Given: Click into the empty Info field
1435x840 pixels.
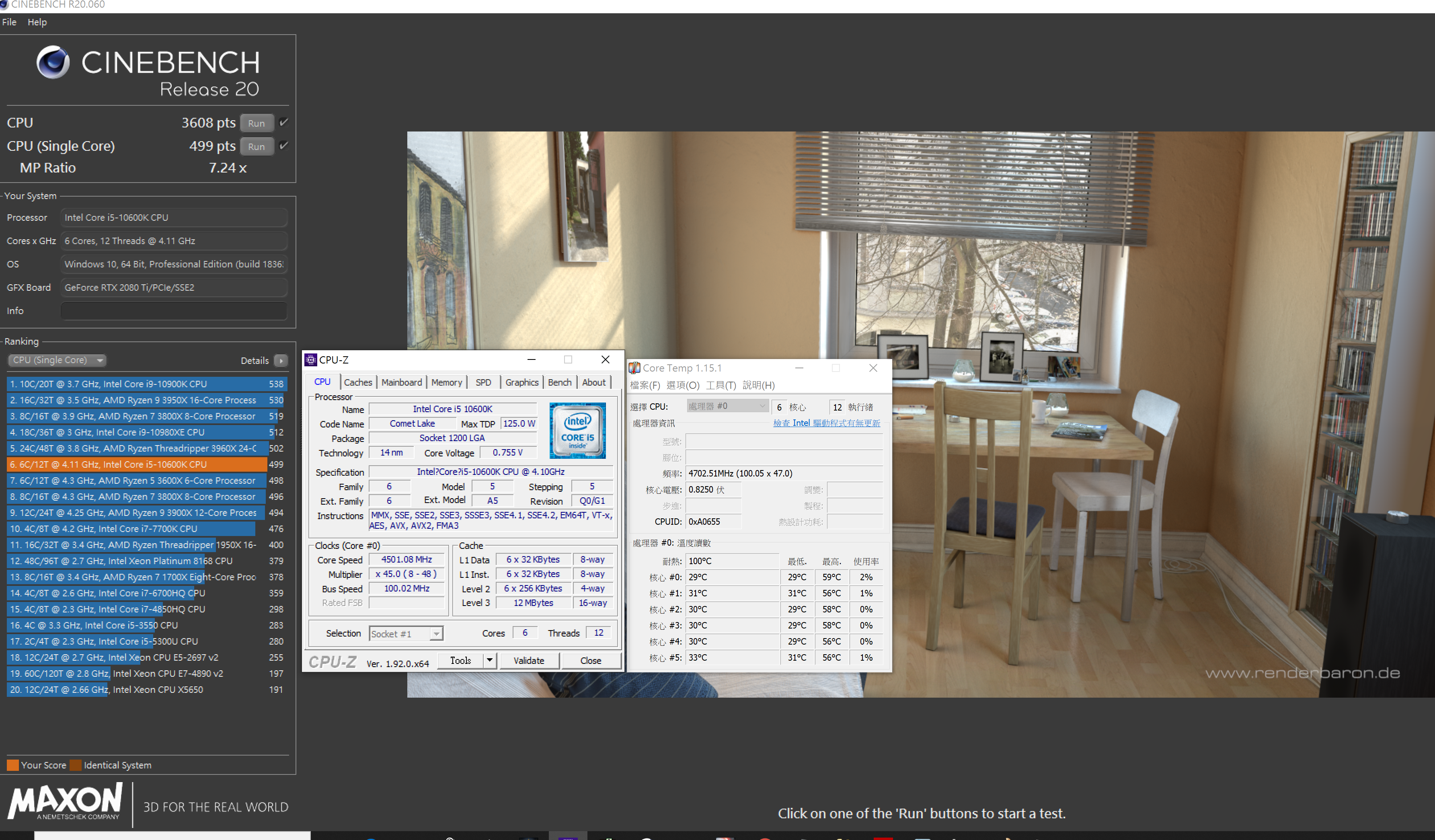Looking at the screenshot, I should 174,311.
